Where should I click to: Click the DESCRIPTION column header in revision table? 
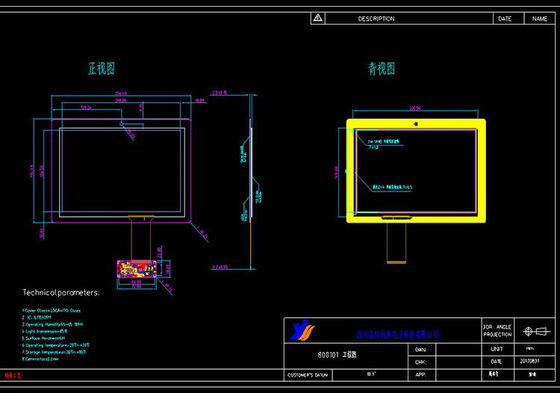coord(376,19)
